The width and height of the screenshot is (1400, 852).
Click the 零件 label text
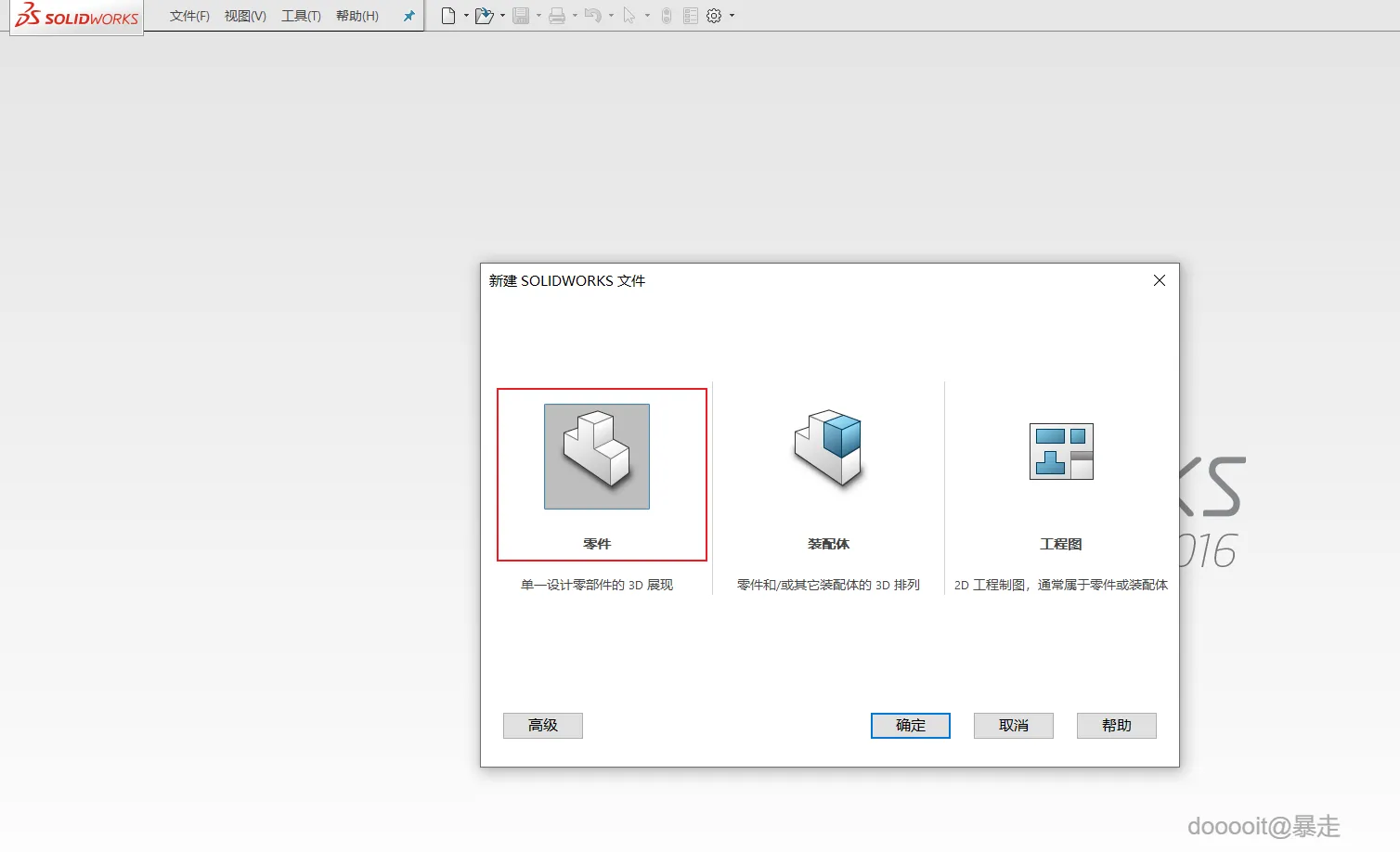point(597,544)
